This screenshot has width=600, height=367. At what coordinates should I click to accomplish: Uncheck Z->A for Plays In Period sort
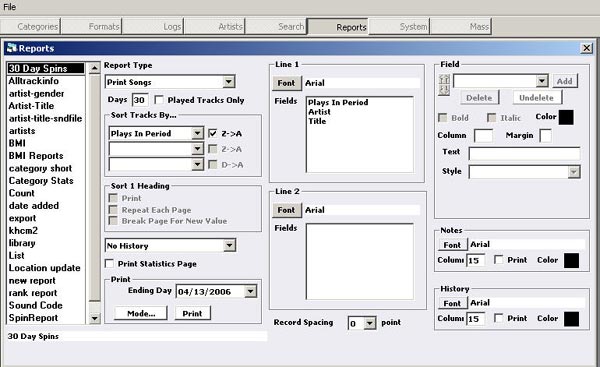point(213,133)
